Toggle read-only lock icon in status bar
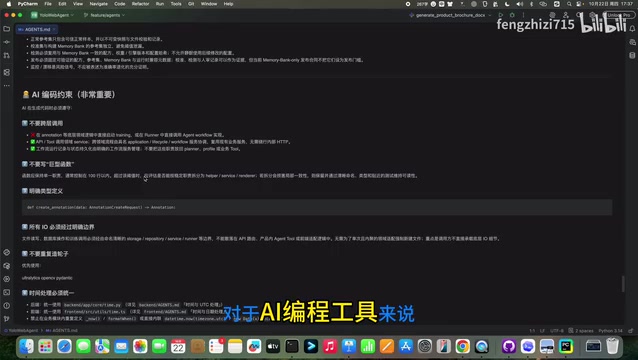This screenshot has height=360, width=638. (x=631, y=330)
